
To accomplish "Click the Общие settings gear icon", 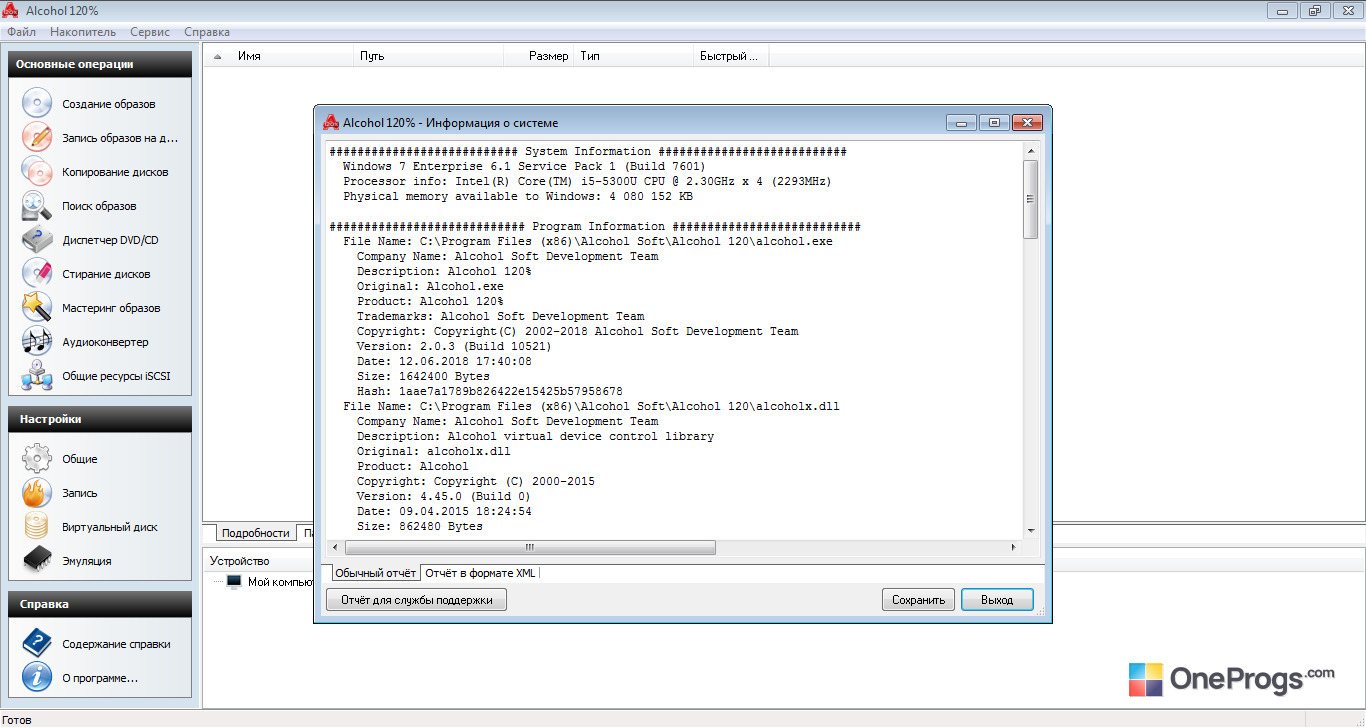I will [37, 459].
